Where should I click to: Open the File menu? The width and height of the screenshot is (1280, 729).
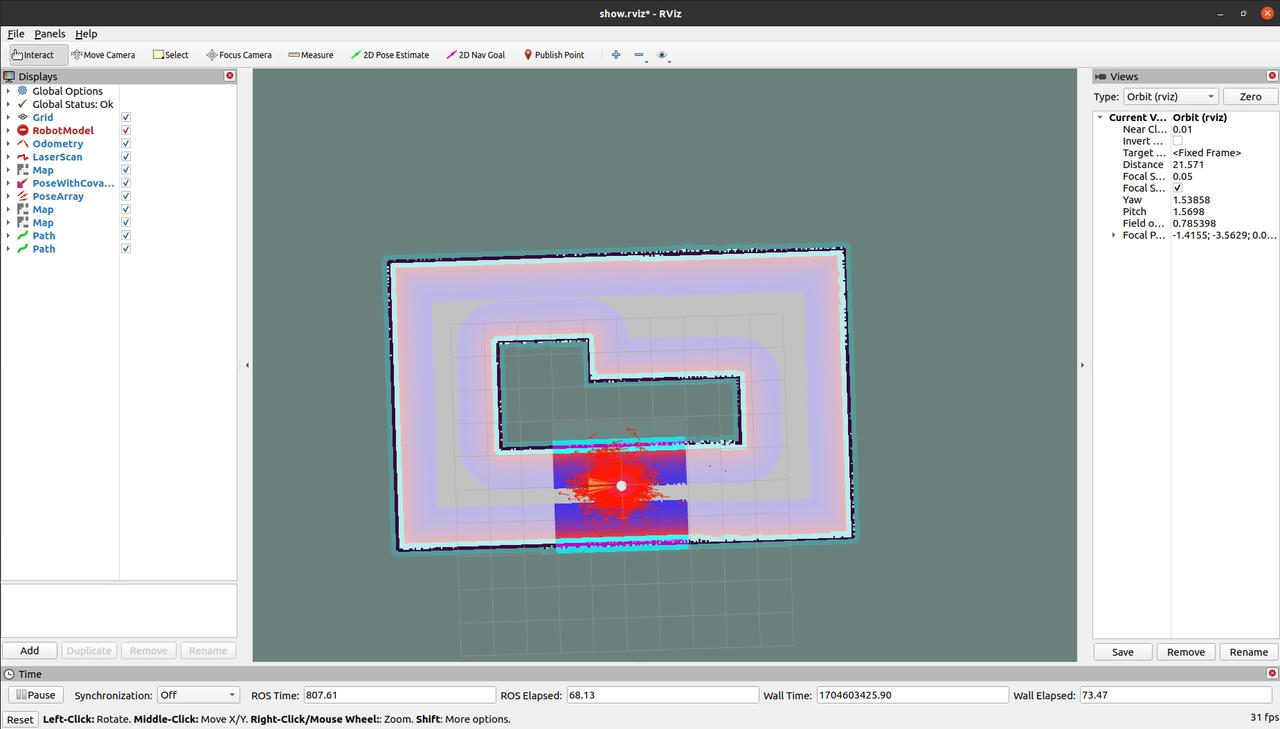coord(16,34)
